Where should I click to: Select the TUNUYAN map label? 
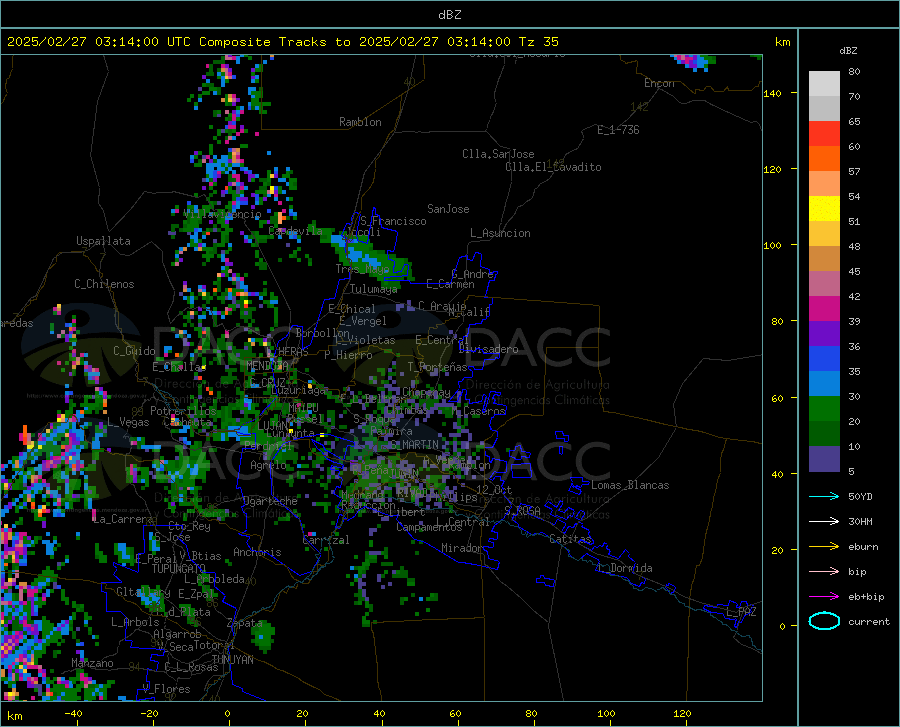[x=232, y=659]
